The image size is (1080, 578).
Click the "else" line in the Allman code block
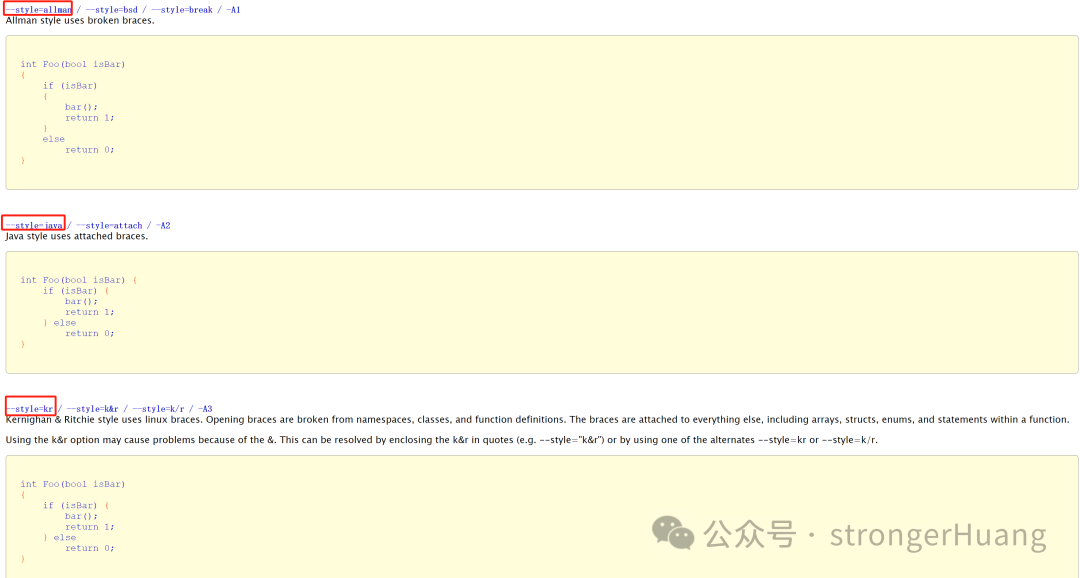pyautogui.click(x=54, y=139)
